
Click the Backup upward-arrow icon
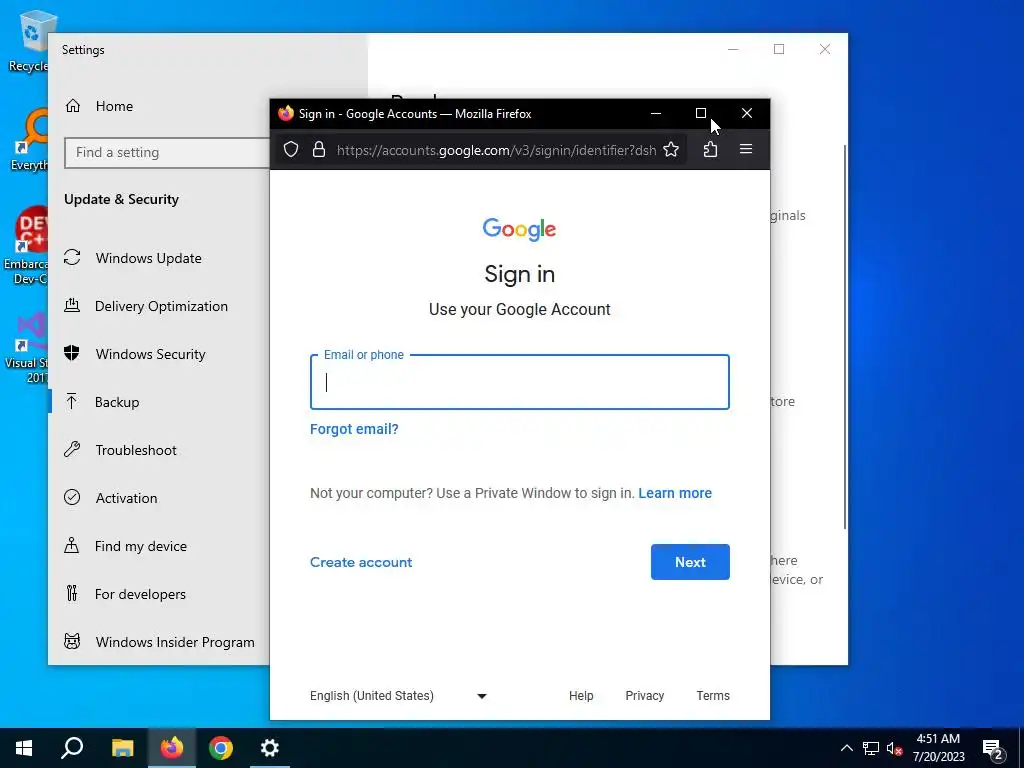[72, 402]
